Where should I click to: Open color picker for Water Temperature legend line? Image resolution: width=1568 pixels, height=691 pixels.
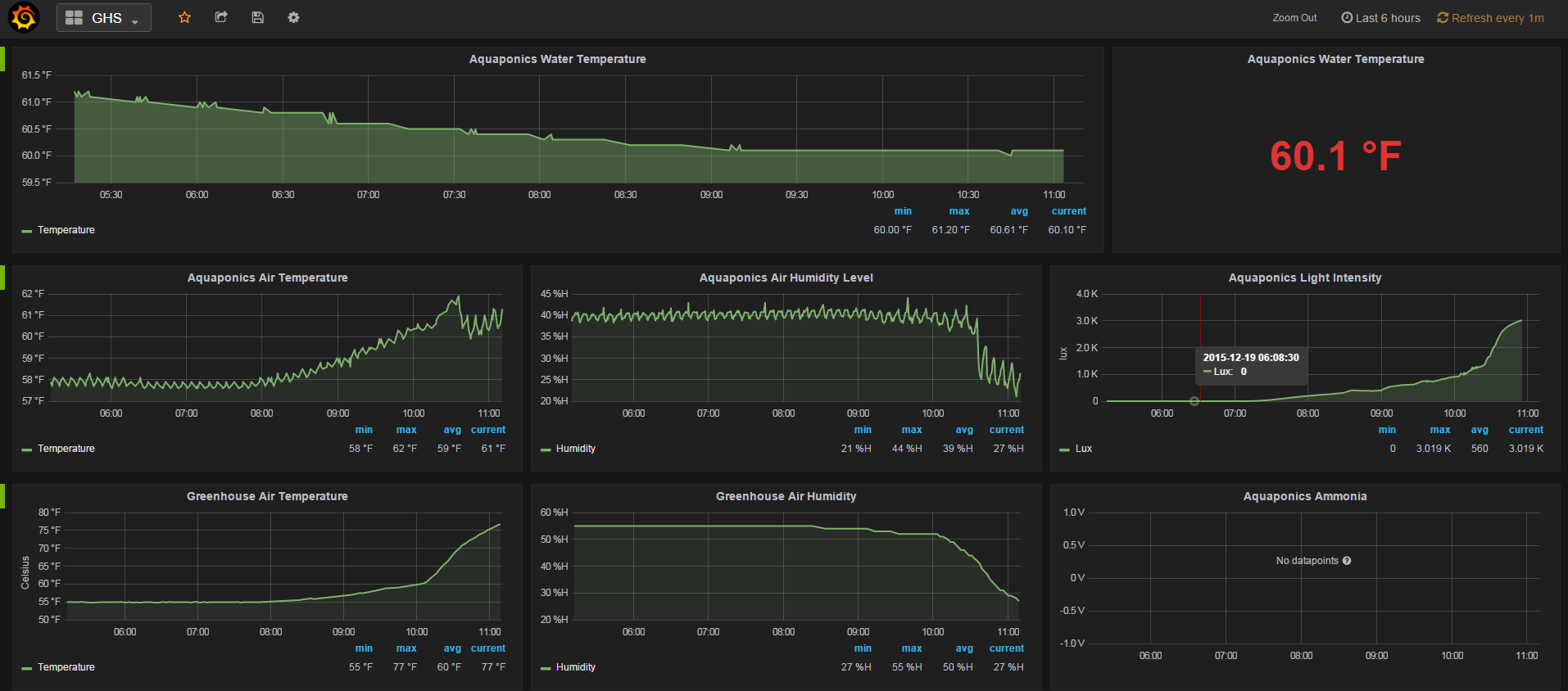coord(27,231)
